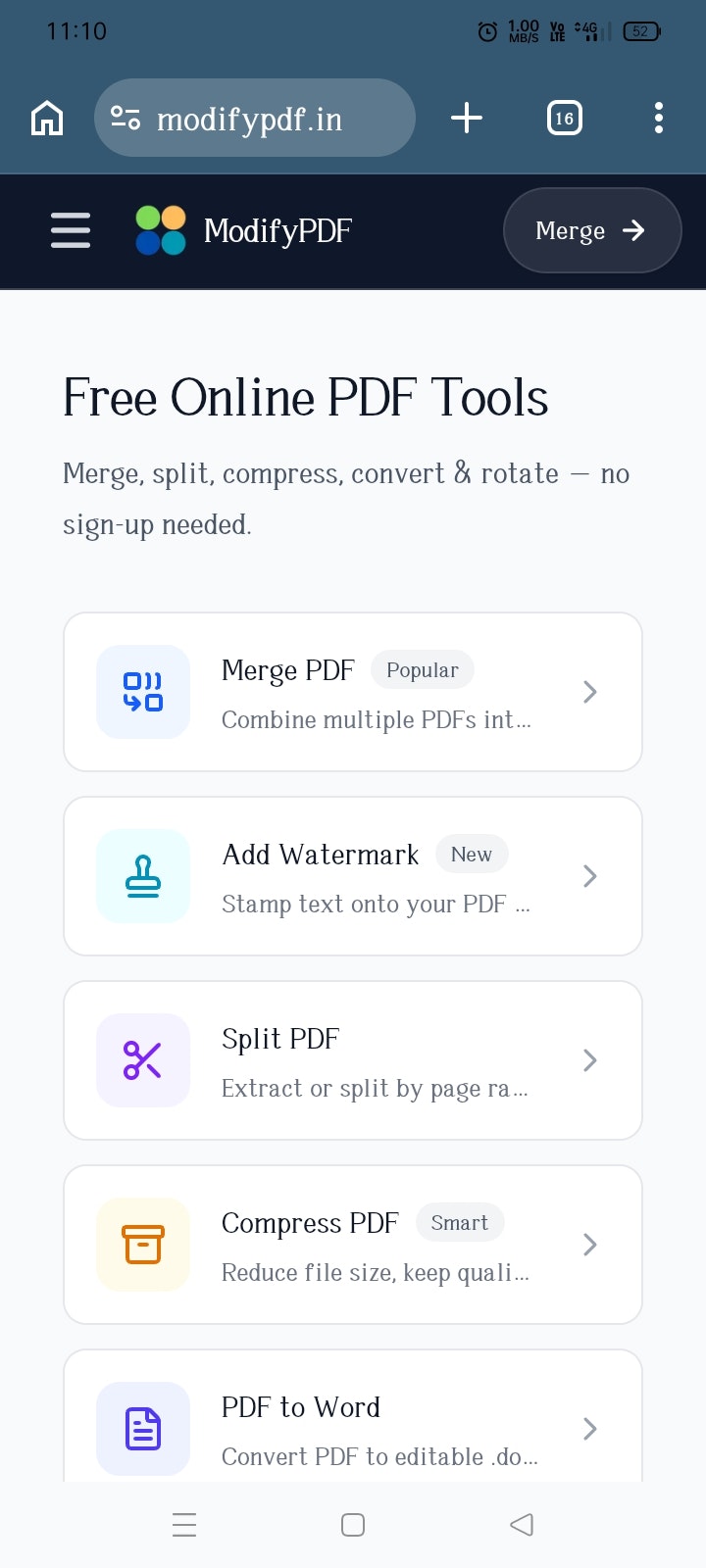
Task: Tap the home icon in the browser toolbar
Action: click(x=46, y=118)
